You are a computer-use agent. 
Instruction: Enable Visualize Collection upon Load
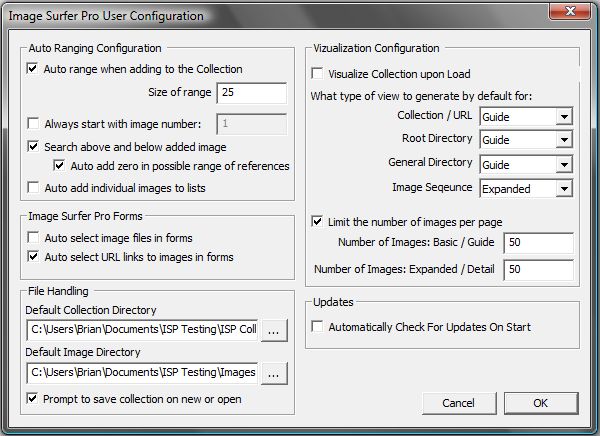point(317,73)
